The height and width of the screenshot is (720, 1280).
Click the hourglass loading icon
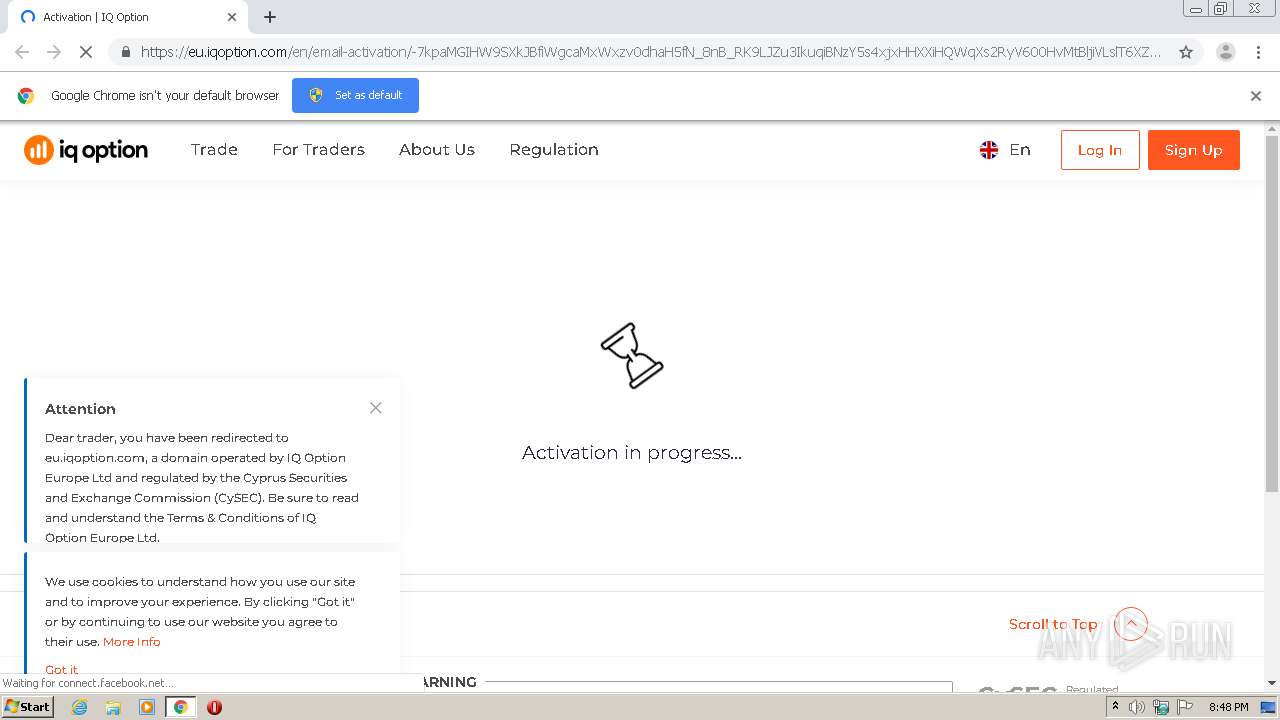(632, 356)
